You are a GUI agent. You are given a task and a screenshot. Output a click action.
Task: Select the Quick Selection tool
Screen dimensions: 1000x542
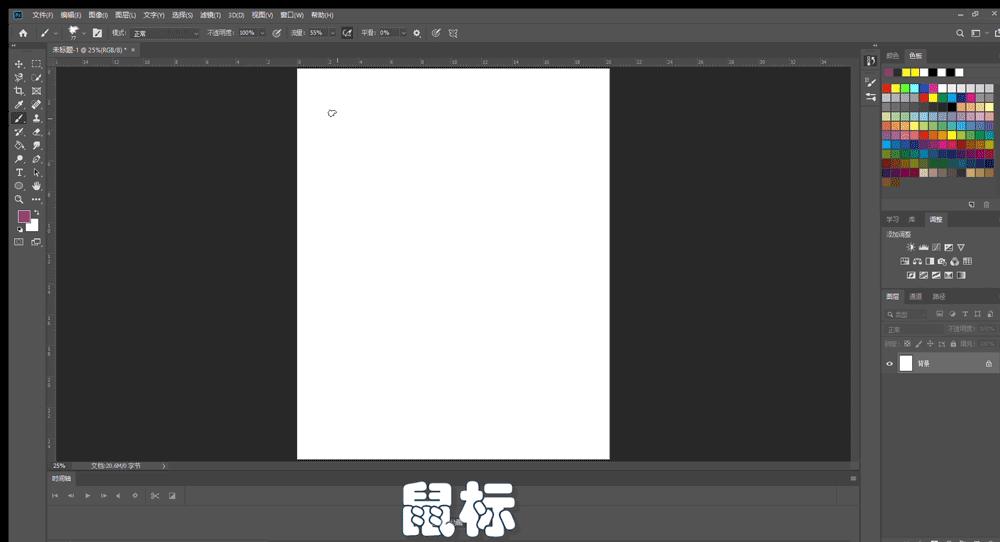(36, 78)
